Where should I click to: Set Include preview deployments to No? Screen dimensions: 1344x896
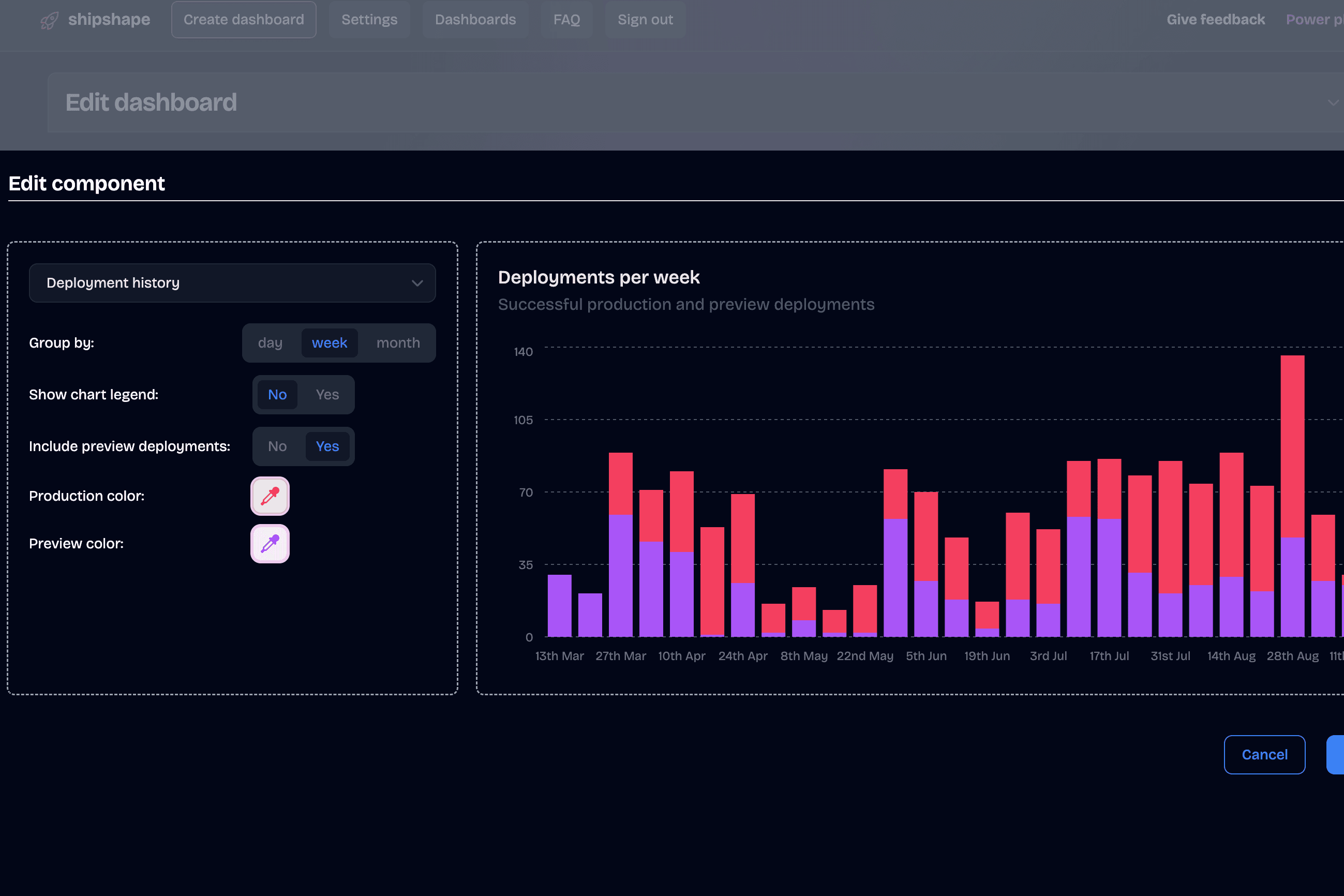(x=277, y=446)
